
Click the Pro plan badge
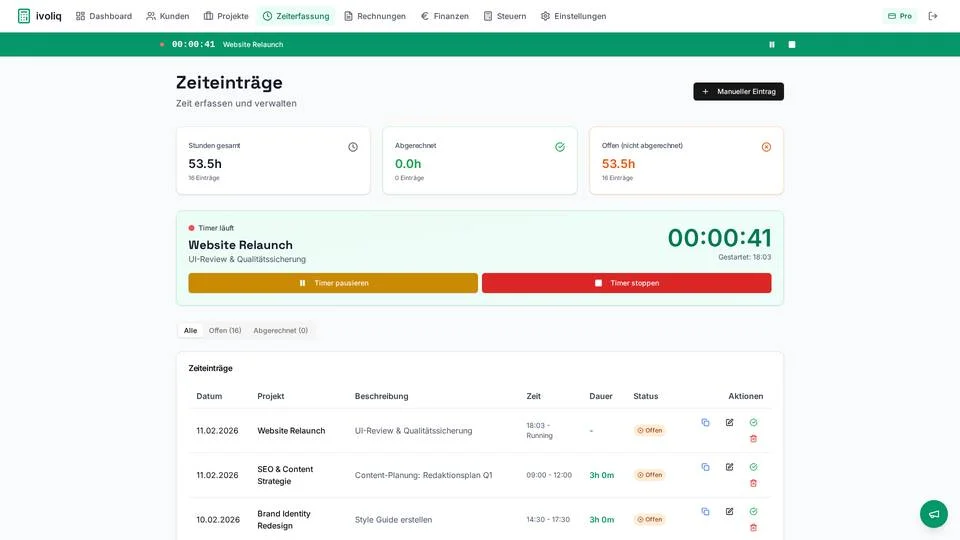pos(899,16)
